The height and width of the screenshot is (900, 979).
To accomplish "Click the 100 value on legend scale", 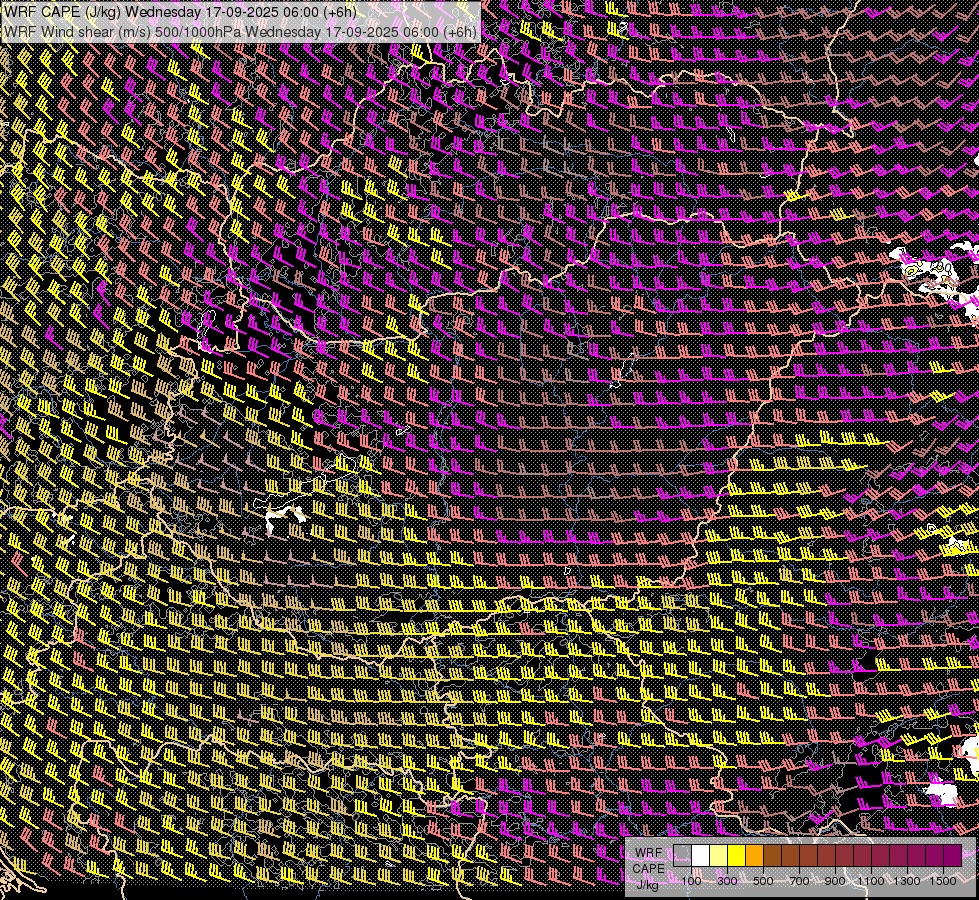I will [691, 881].
